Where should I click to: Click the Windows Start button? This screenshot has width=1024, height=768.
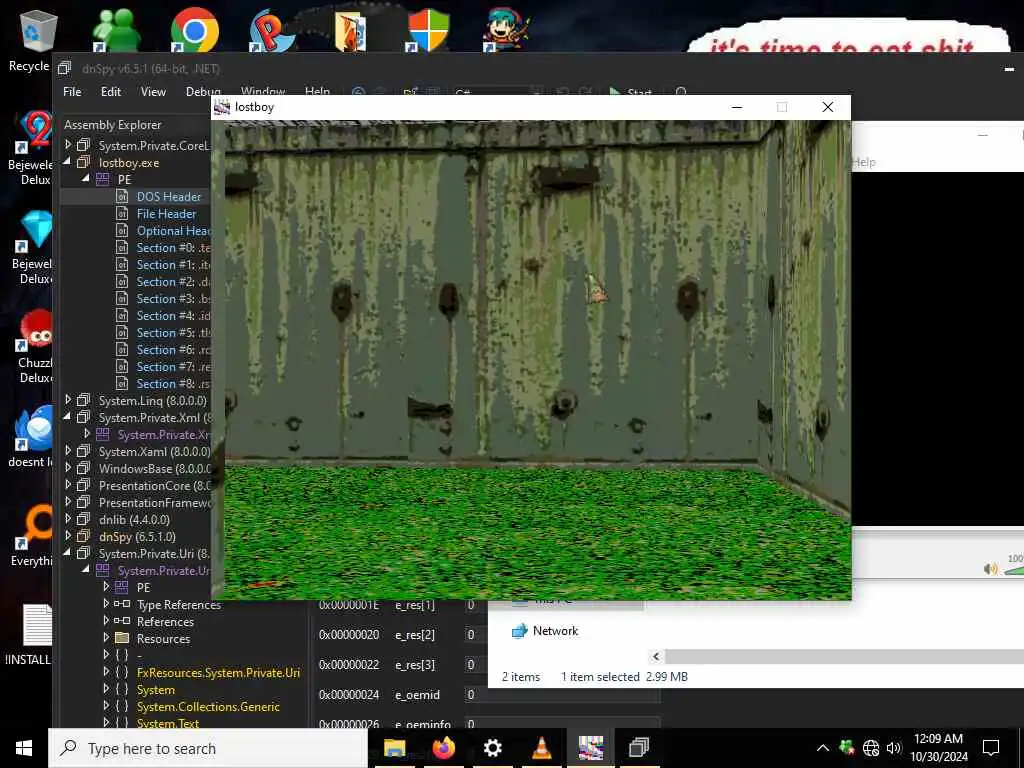(24, 748)
